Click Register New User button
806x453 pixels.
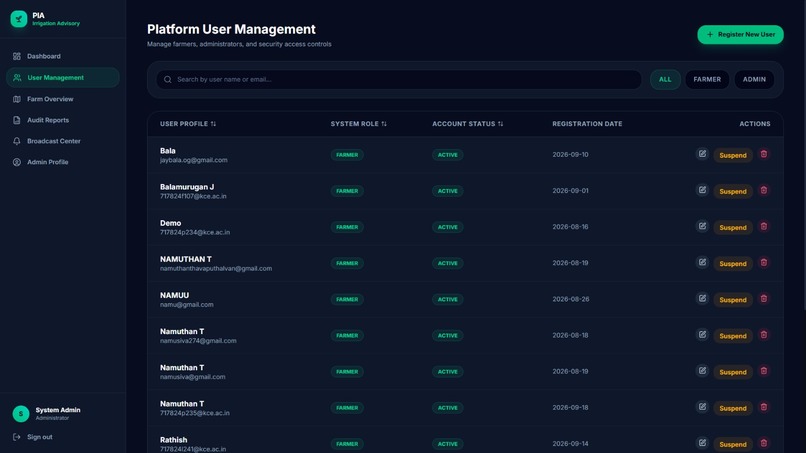[740, 34]
